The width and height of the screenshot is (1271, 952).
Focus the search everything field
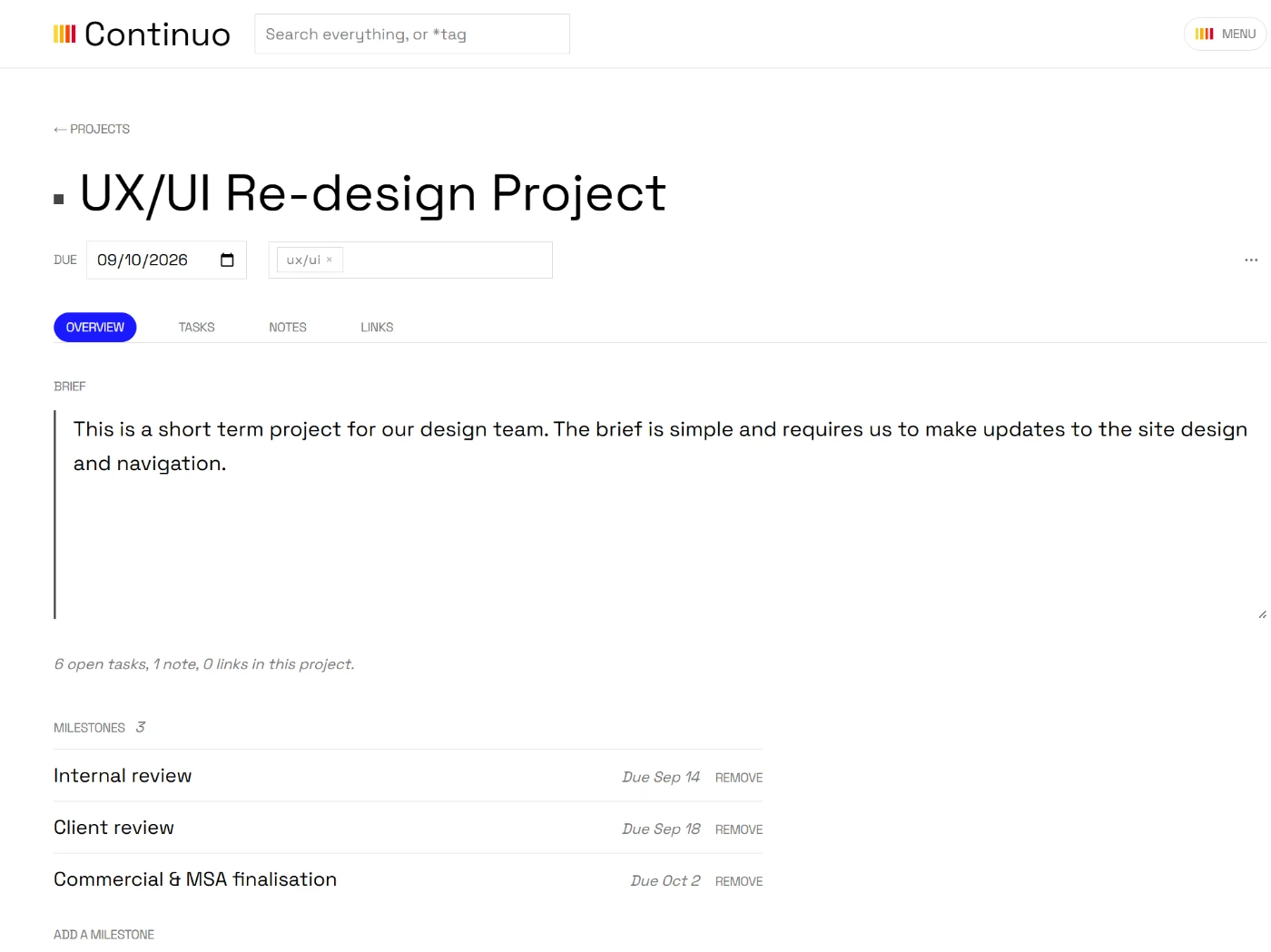[412, 34]
